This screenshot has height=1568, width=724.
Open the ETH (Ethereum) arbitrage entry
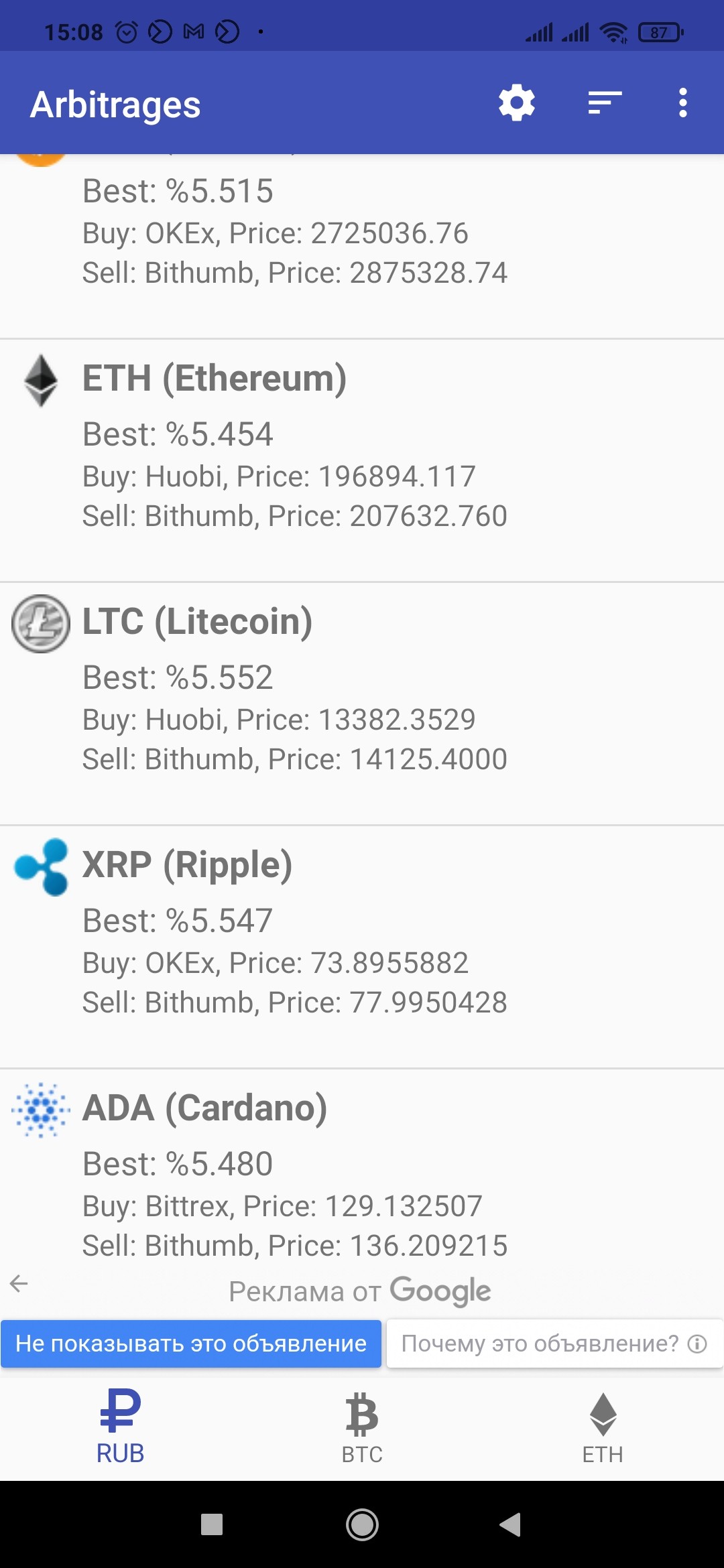click(362, 461)
